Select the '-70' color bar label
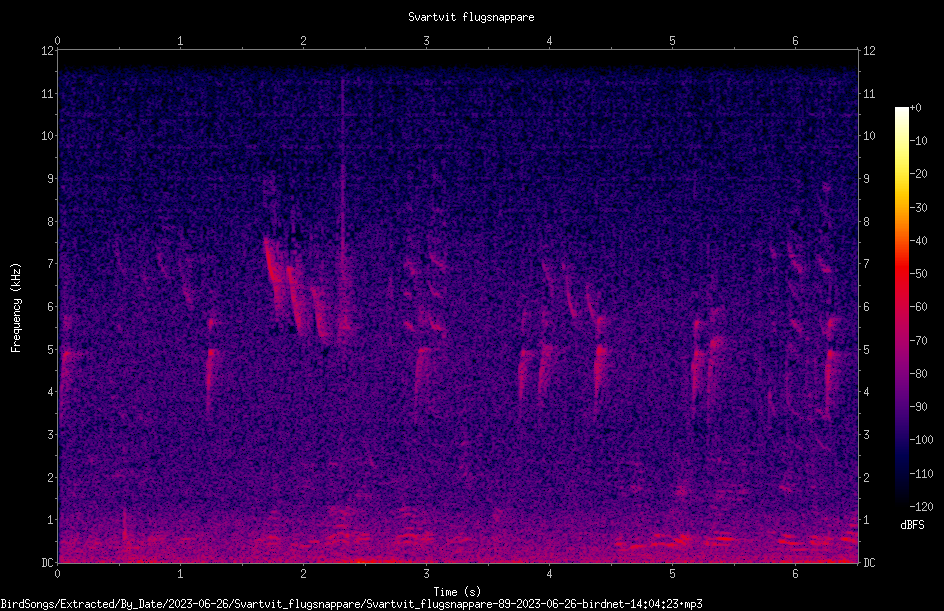 coord(918,341)
